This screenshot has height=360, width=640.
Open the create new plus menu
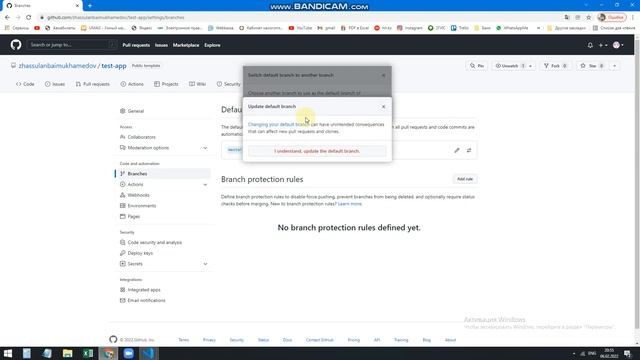coord(603,45)
